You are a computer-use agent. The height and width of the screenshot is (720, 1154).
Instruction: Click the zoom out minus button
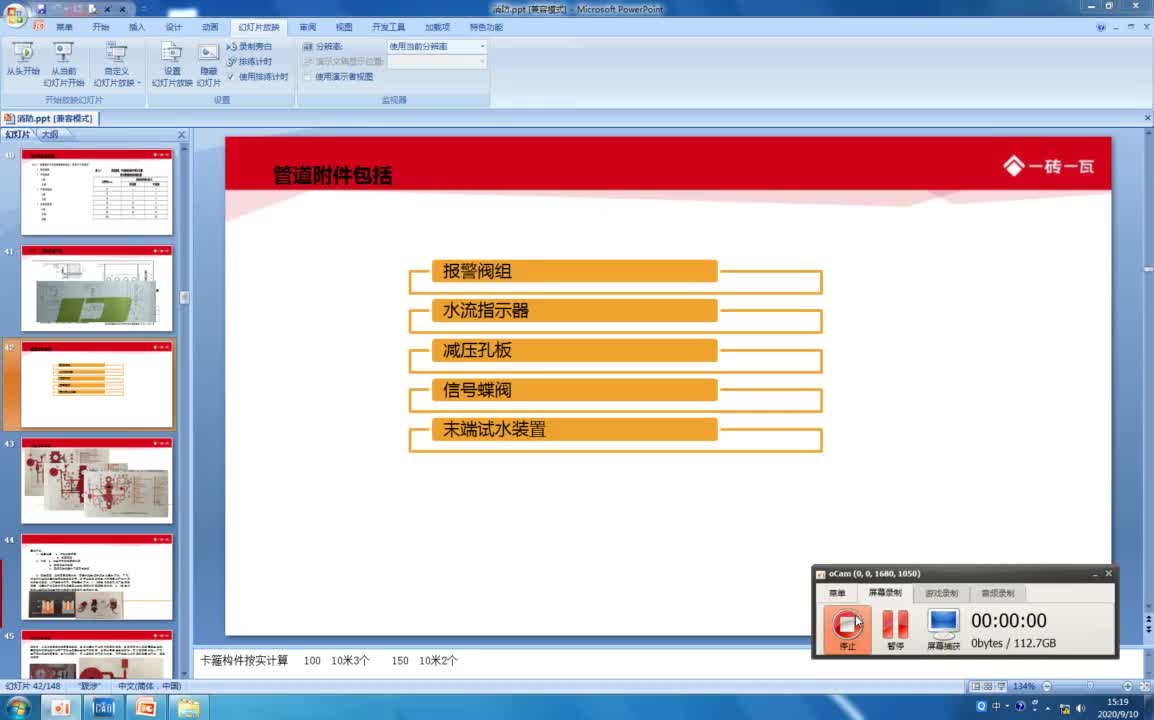(x=1047, y=686)
